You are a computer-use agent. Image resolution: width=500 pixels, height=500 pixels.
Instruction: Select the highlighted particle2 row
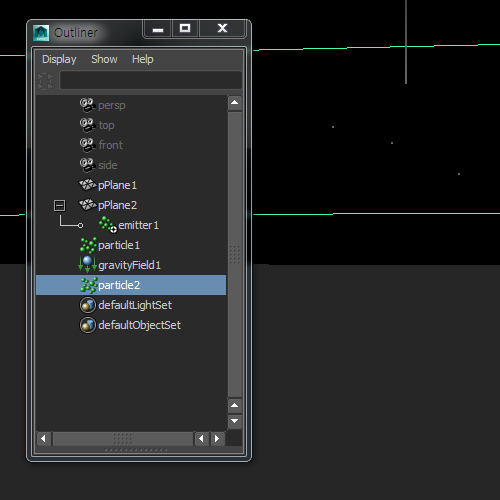click(131, 285)
